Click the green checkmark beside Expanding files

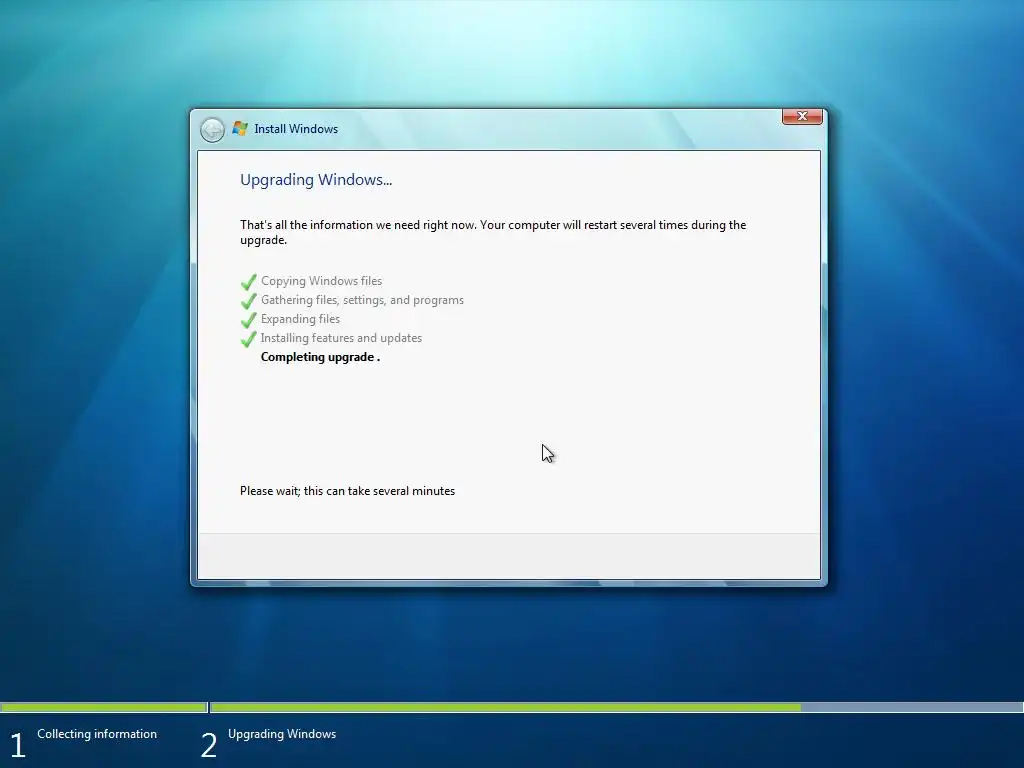click(x=249, y=320)
